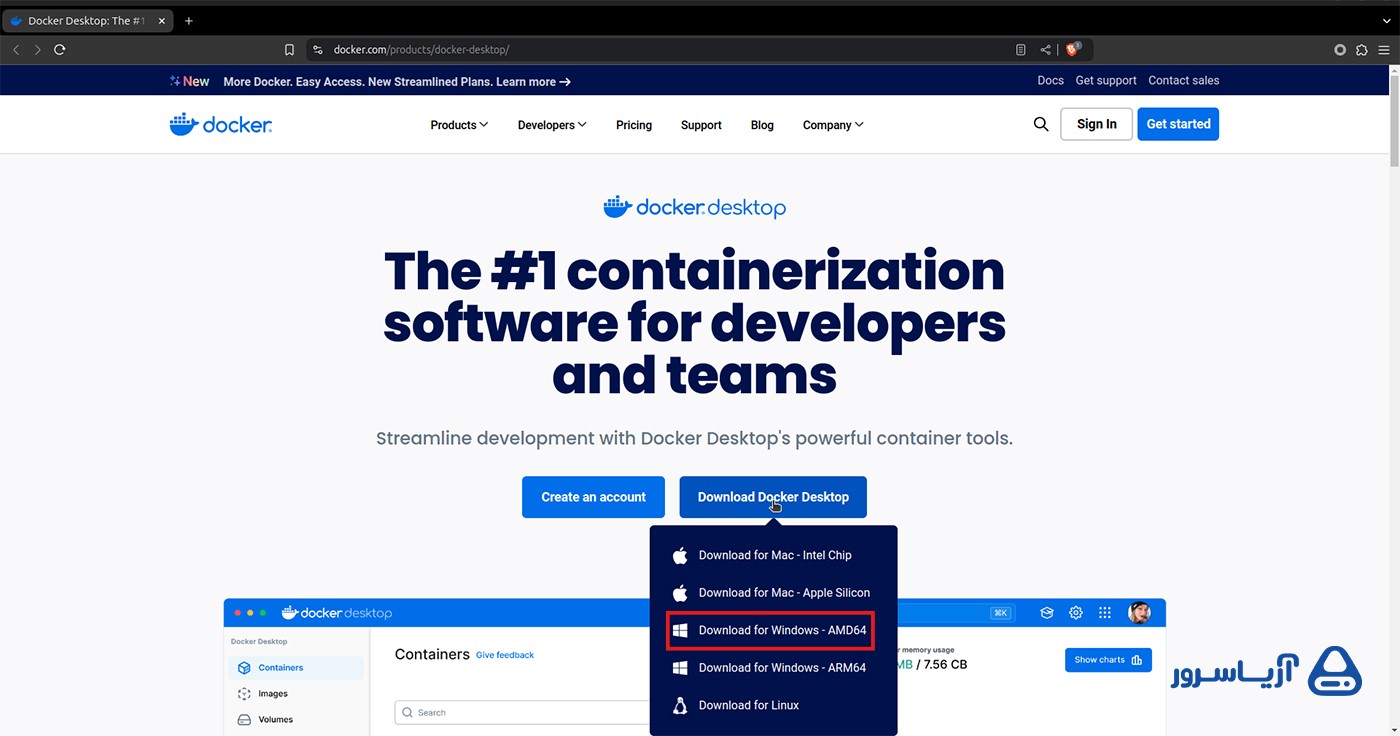Select the Docker Desktop browser tab
Viewport: 1400px width, 736px height.
pos(87,20)
